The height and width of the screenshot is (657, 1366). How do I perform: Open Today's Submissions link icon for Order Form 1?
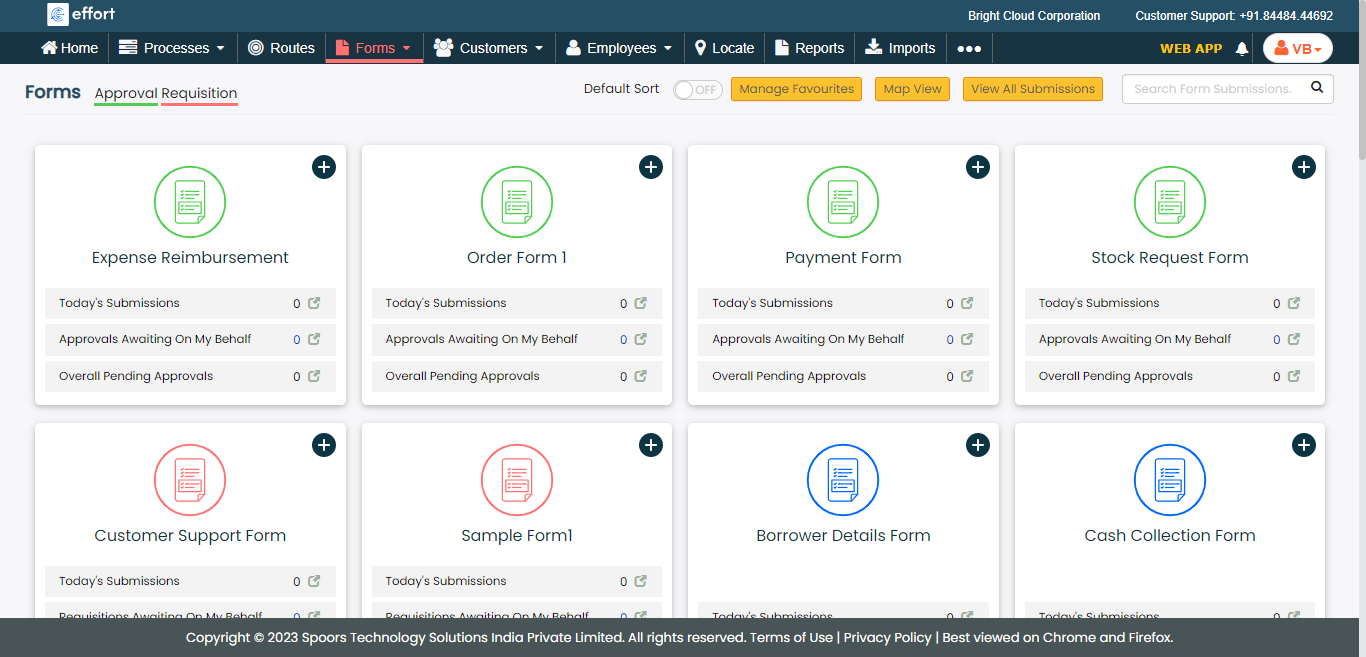641,303
